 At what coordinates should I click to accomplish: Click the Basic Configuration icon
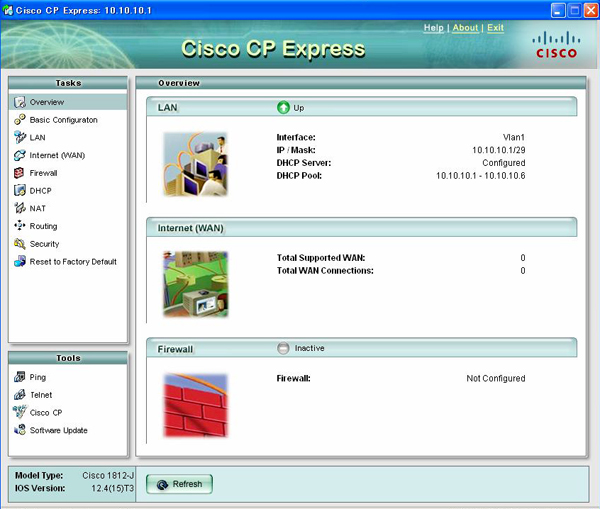(20, 120)
